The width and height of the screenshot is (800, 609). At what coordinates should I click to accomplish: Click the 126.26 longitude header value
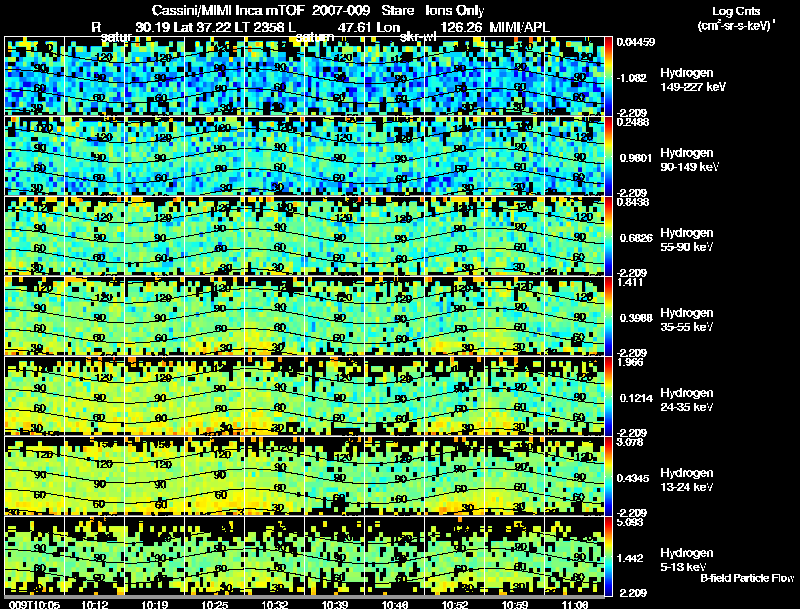(461, 27)
